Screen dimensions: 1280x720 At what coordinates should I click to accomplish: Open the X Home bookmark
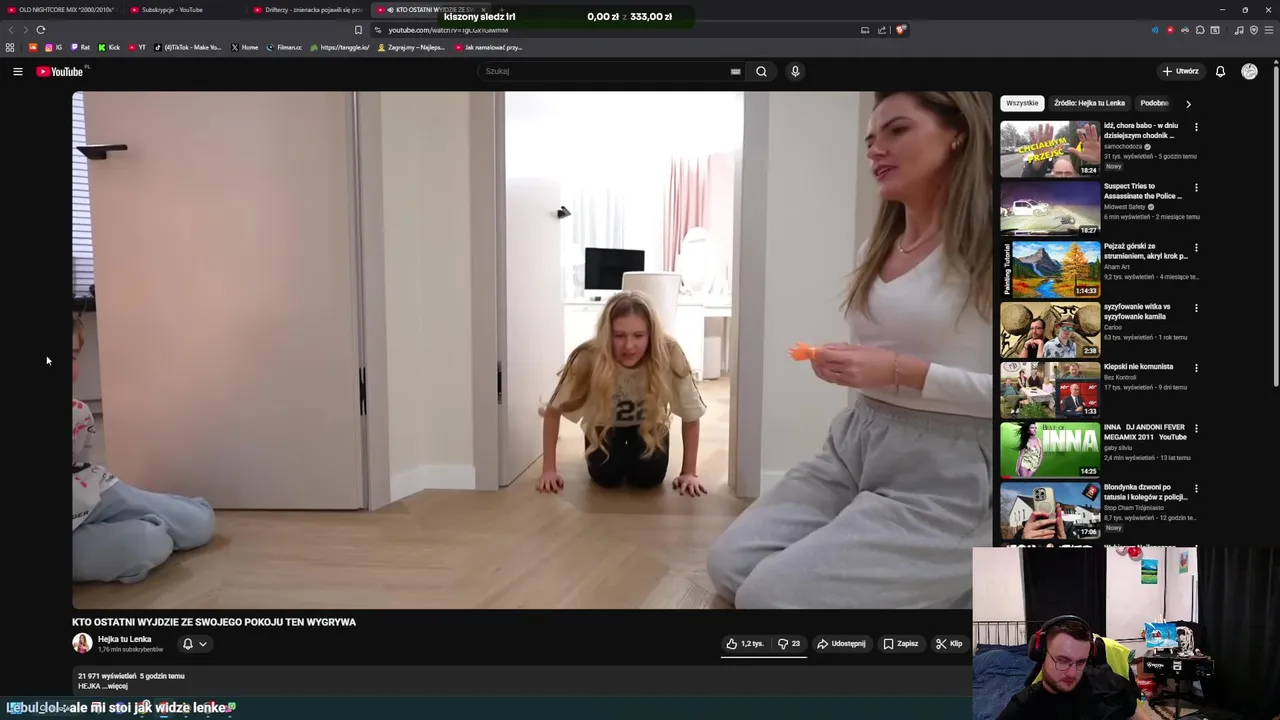(245, 47)
